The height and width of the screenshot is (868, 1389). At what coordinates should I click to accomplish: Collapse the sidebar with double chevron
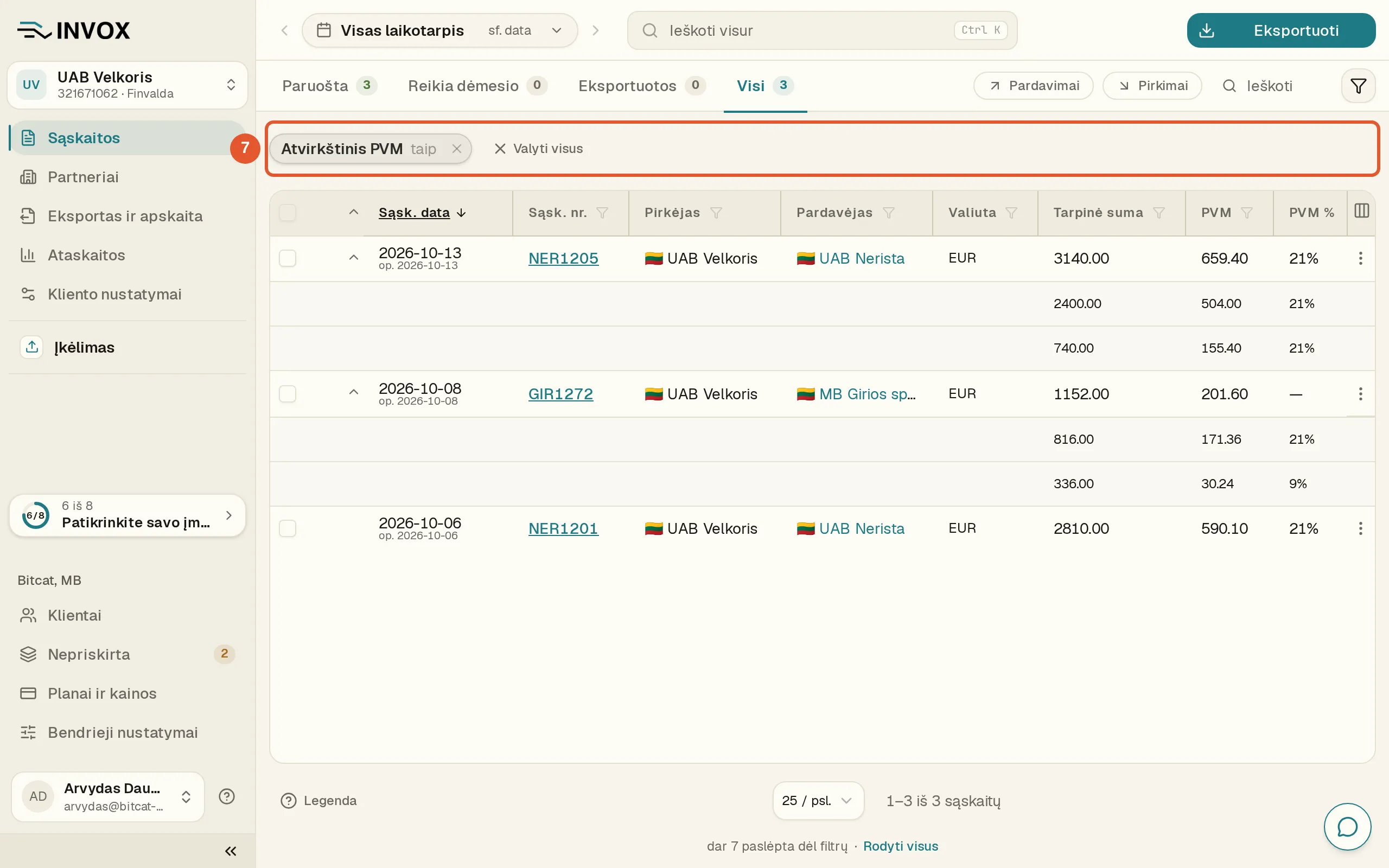point(230,851)
